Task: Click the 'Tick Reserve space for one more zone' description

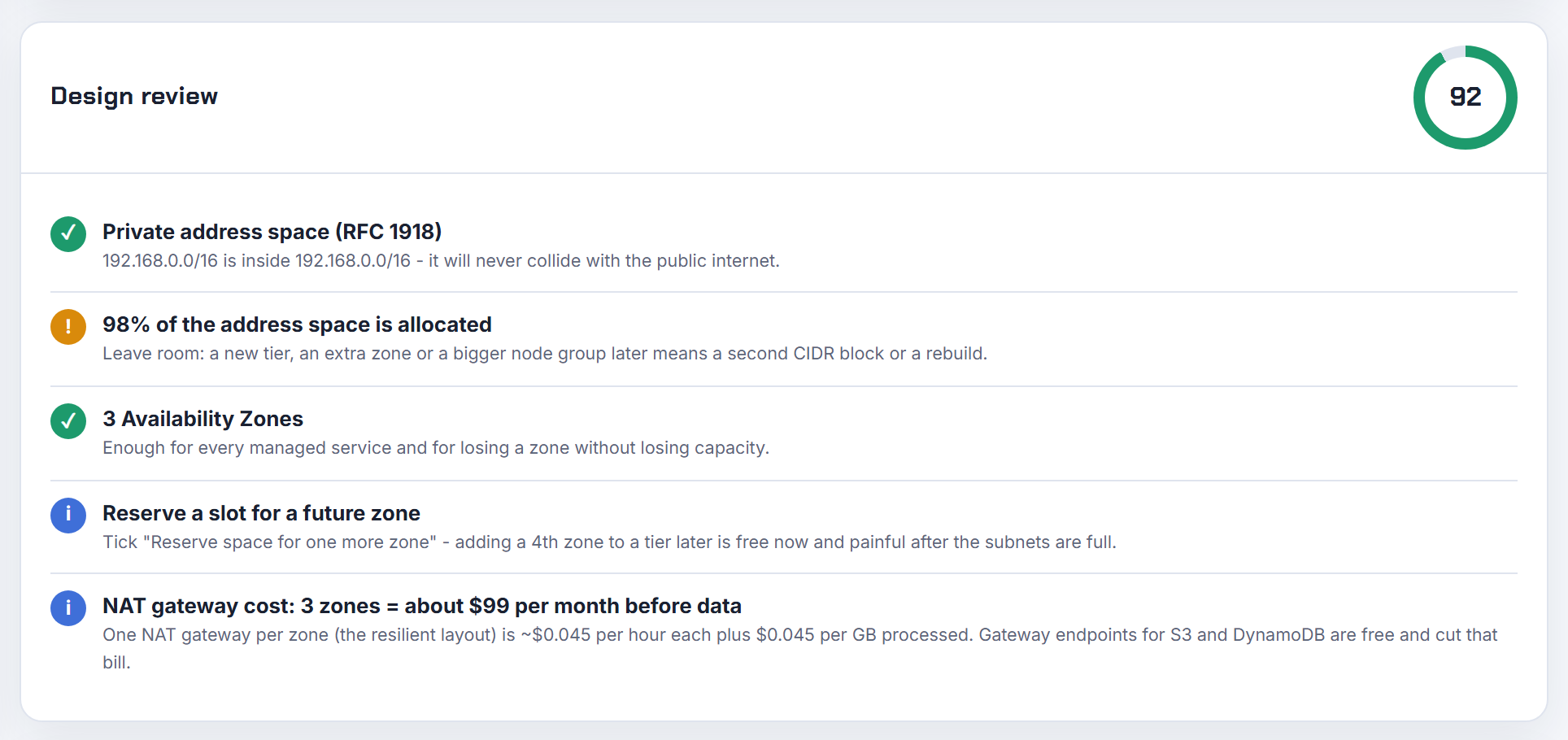Action: [609, 542]
